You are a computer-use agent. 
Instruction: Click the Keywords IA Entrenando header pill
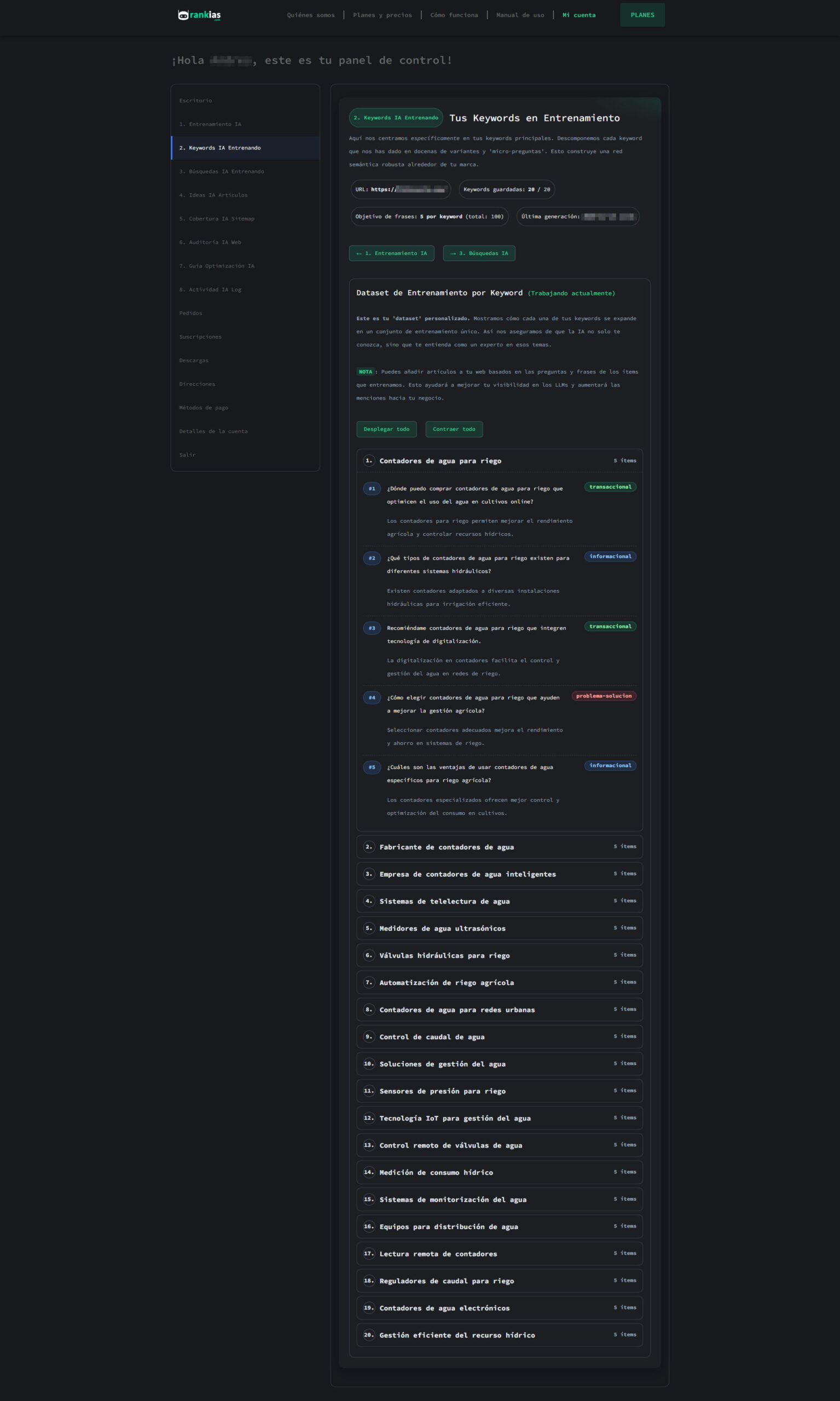point(396,118)
